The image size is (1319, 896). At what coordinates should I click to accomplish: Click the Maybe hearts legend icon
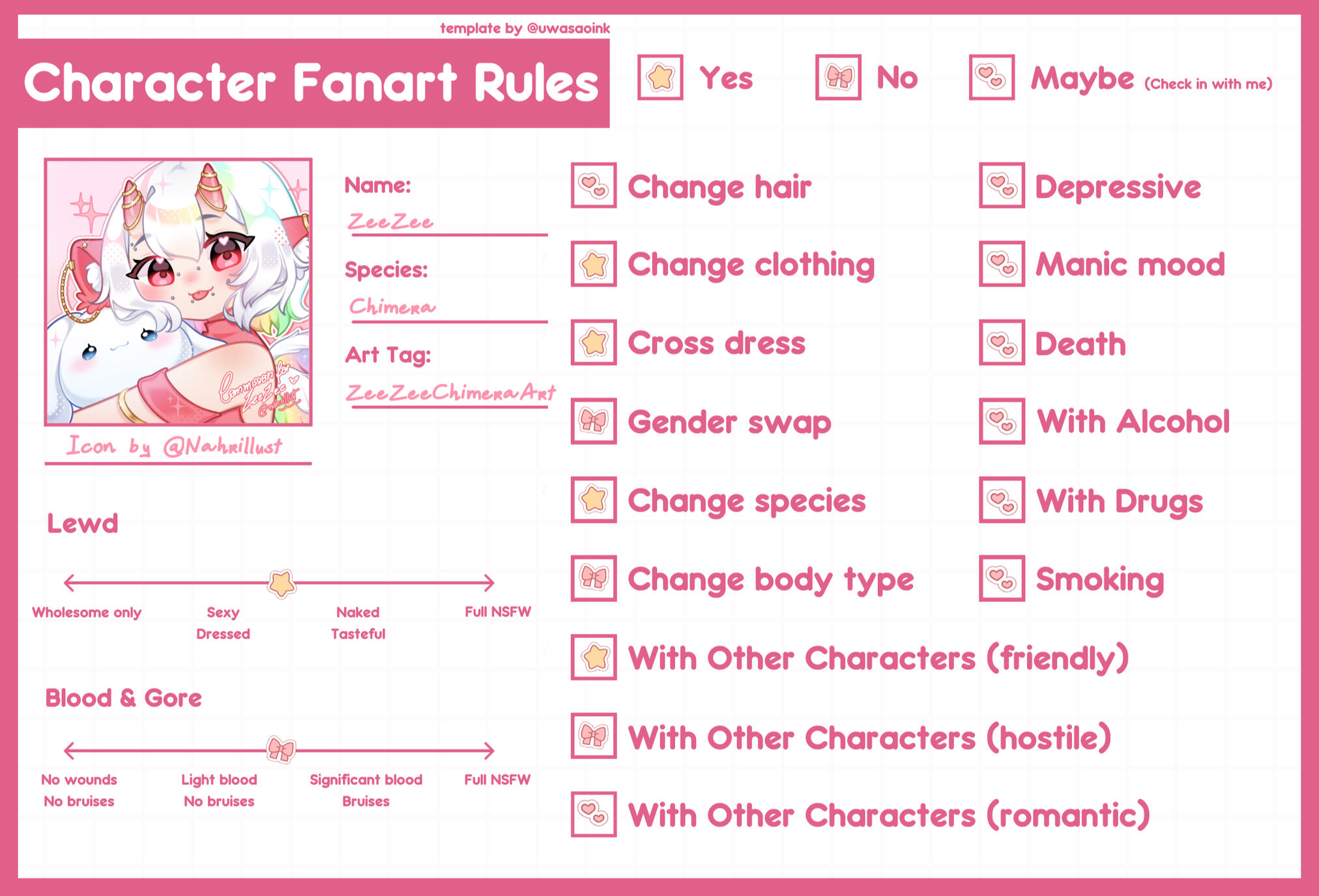click(x=991, y=78)
